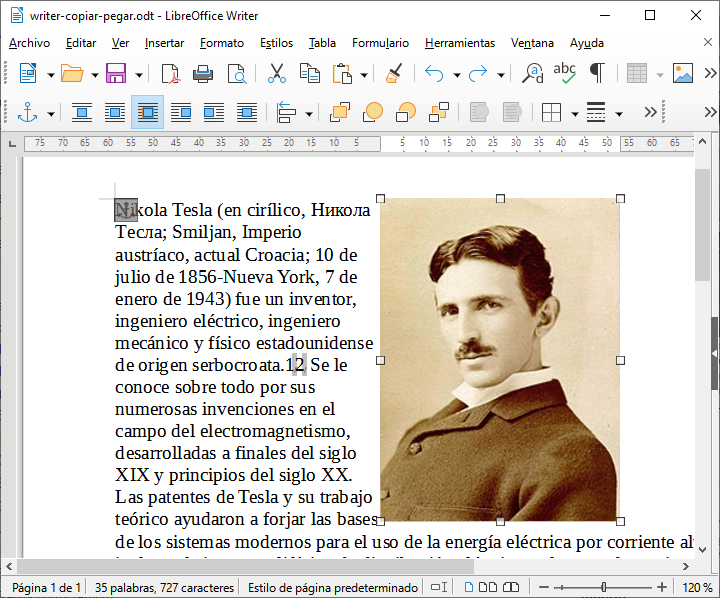The image size is (720, 598).
Task: Open Find and Replace
Action: tap(533, 73)
